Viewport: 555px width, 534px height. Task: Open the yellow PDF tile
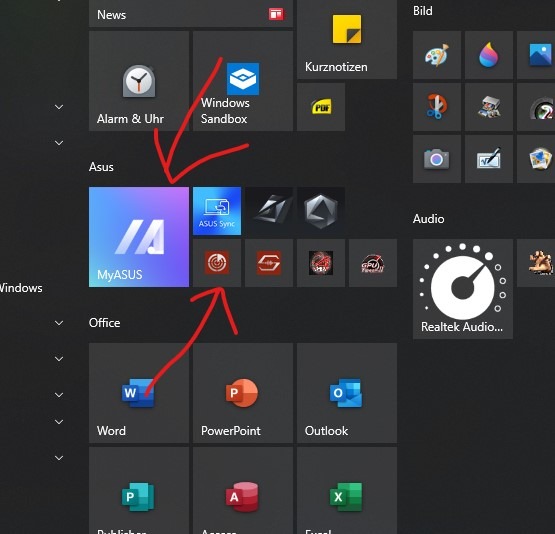(321, 107)
